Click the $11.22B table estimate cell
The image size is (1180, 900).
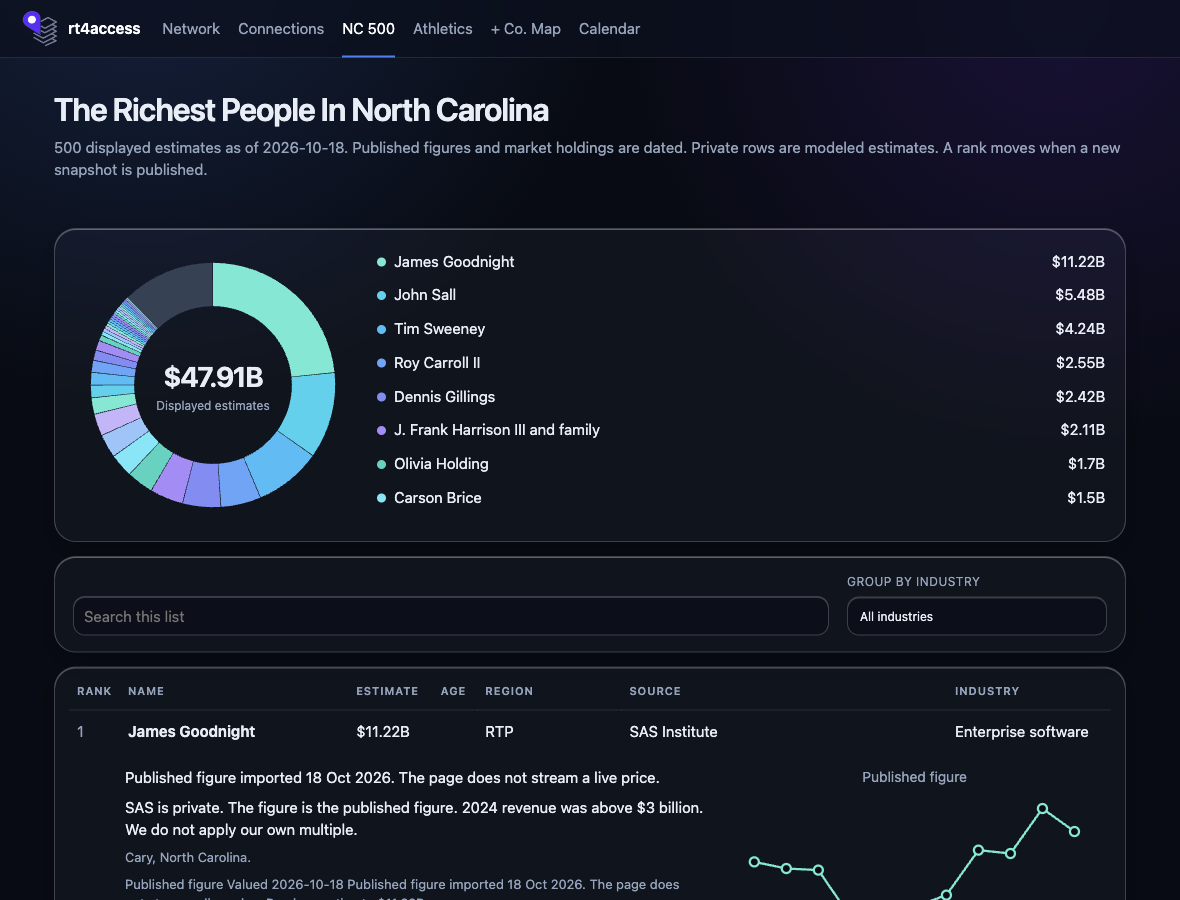(382, 731)
